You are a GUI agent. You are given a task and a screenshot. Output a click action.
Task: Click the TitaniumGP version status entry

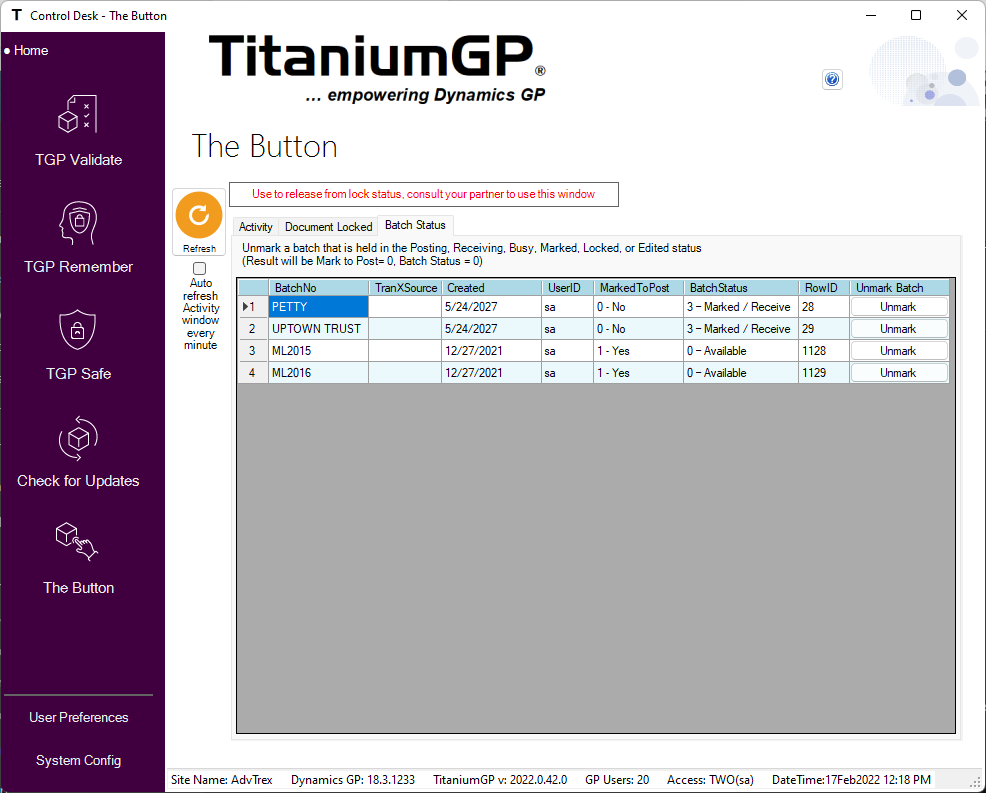(x=500, y=780)
